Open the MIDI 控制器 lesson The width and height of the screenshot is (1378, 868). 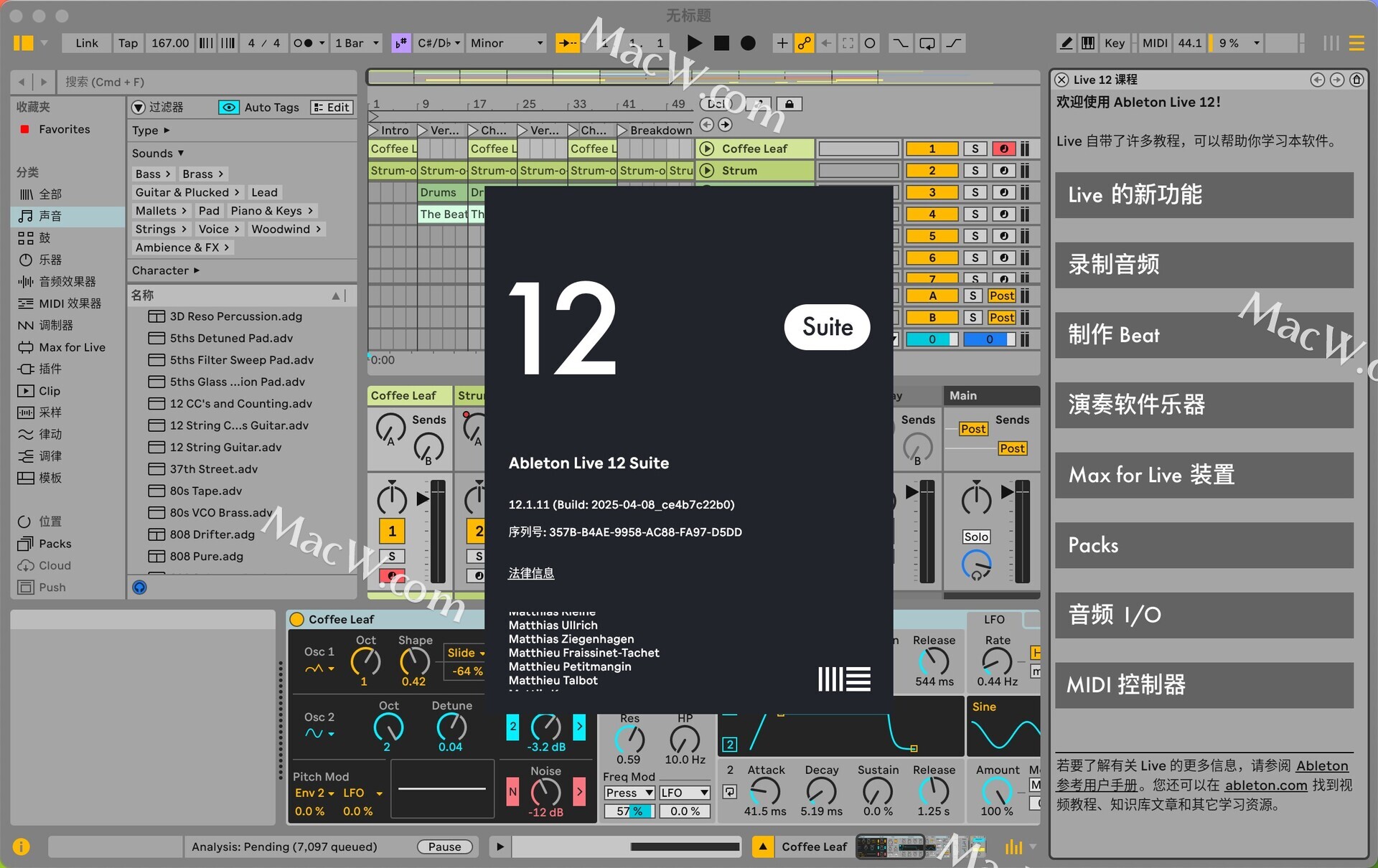[1204, 685]
